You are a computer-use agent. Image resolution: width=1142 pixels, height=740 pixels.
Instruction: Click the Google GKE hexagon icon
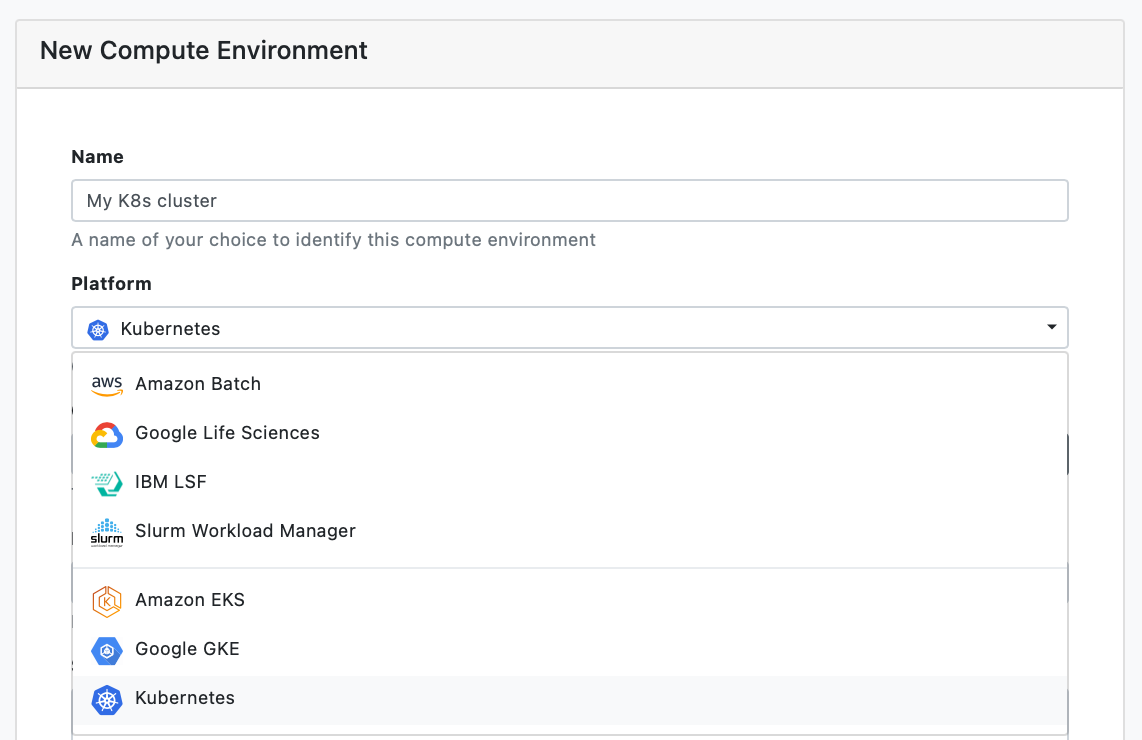[107, 650]
